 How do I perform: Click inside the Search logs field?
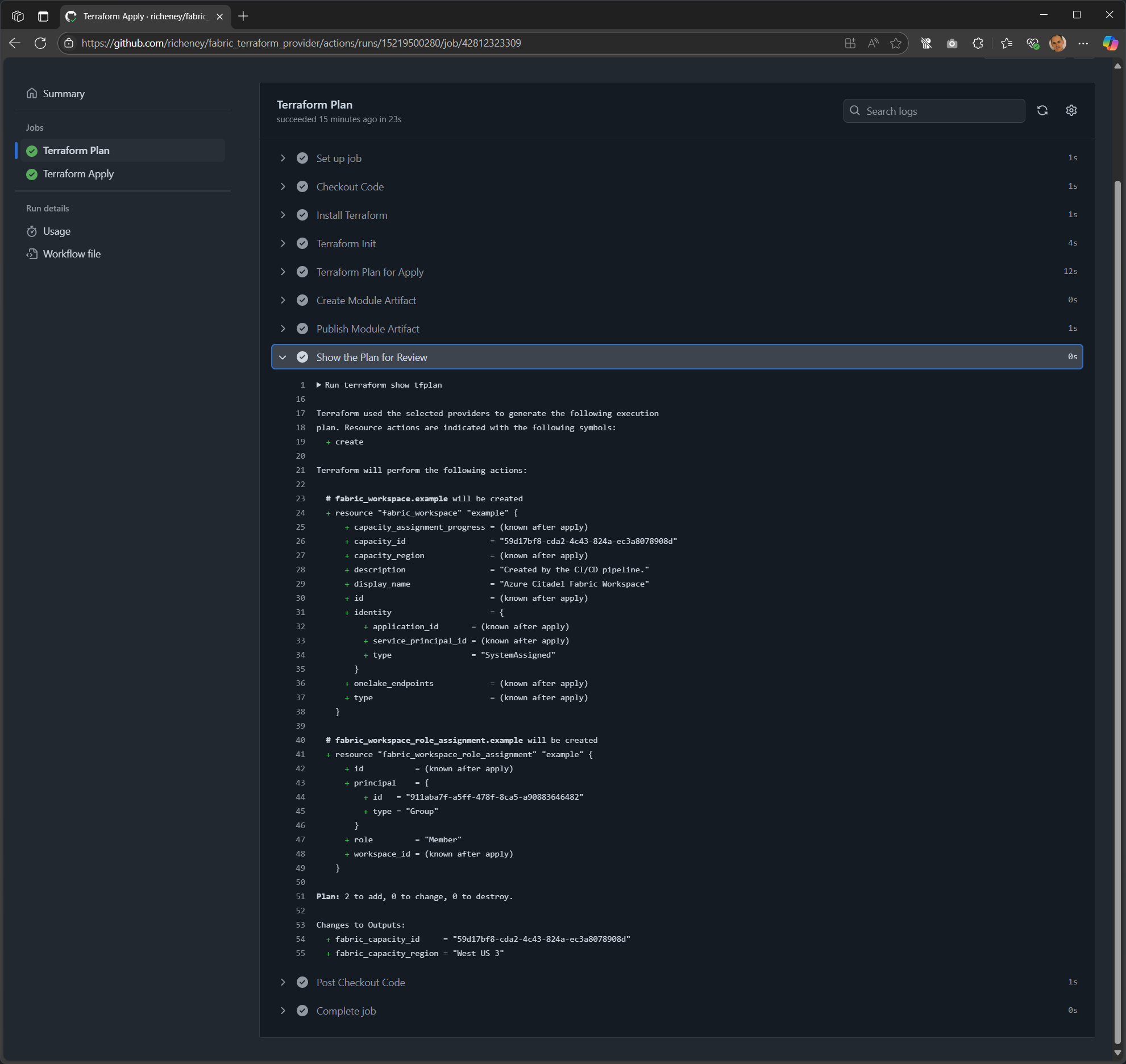tap(934, 111)
